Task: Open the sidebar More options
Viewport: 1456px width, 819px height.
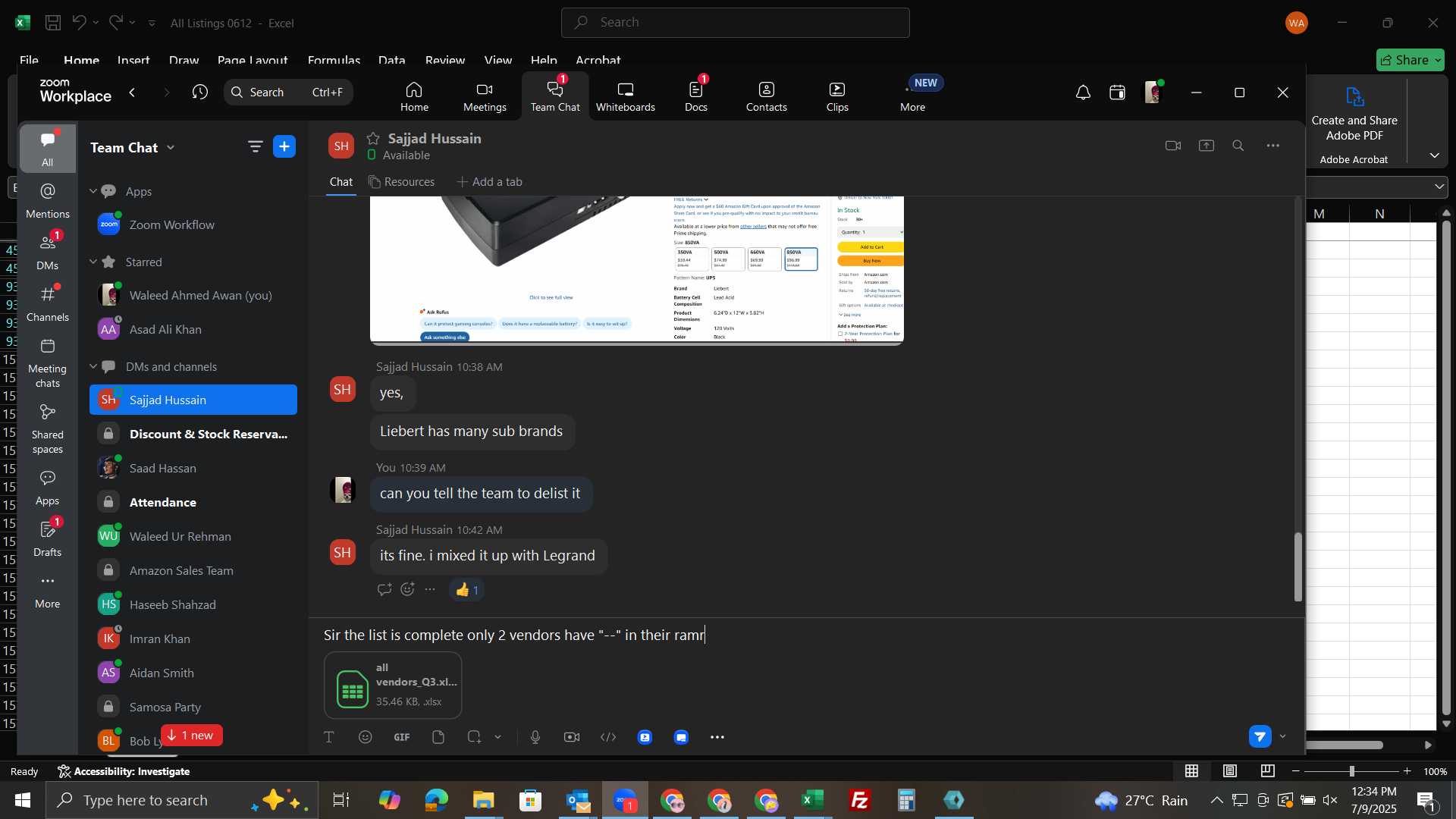Action: [47, 591]
